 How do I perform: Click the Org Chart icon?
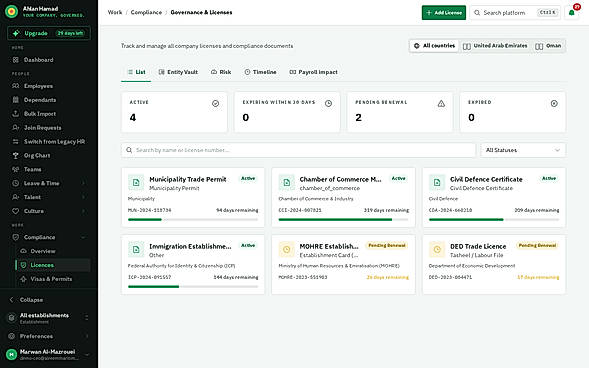click(15, 155)
